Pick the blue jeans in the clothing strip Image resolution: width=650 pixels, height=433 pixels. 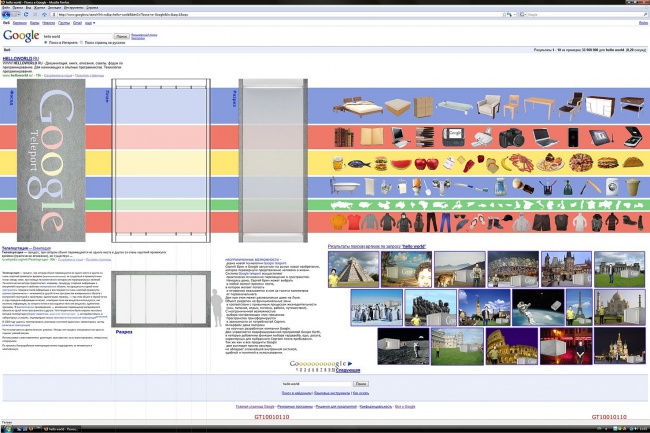pos(445,223)
